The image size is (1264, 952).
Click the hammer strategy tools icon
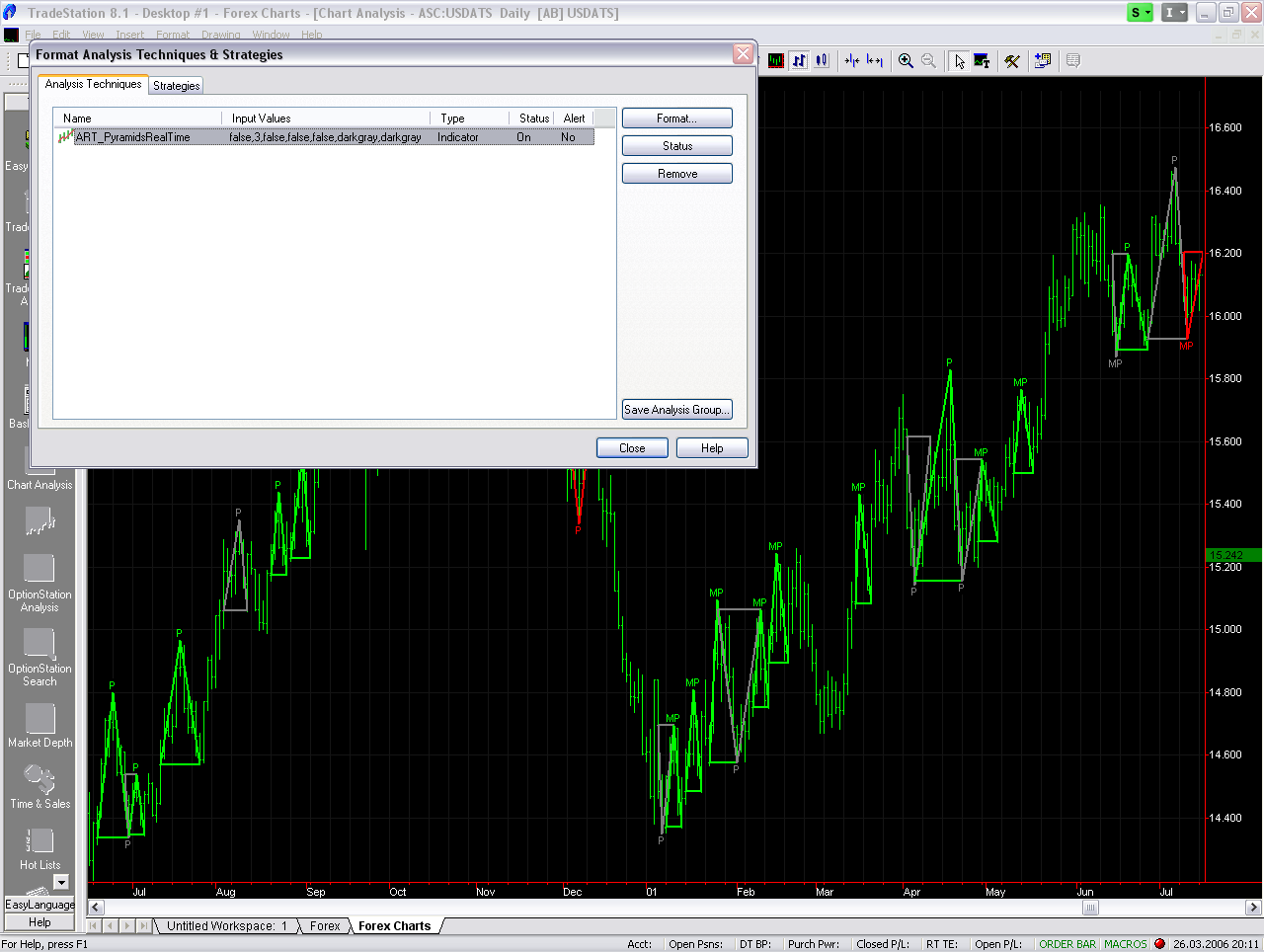coord(1012,61)
